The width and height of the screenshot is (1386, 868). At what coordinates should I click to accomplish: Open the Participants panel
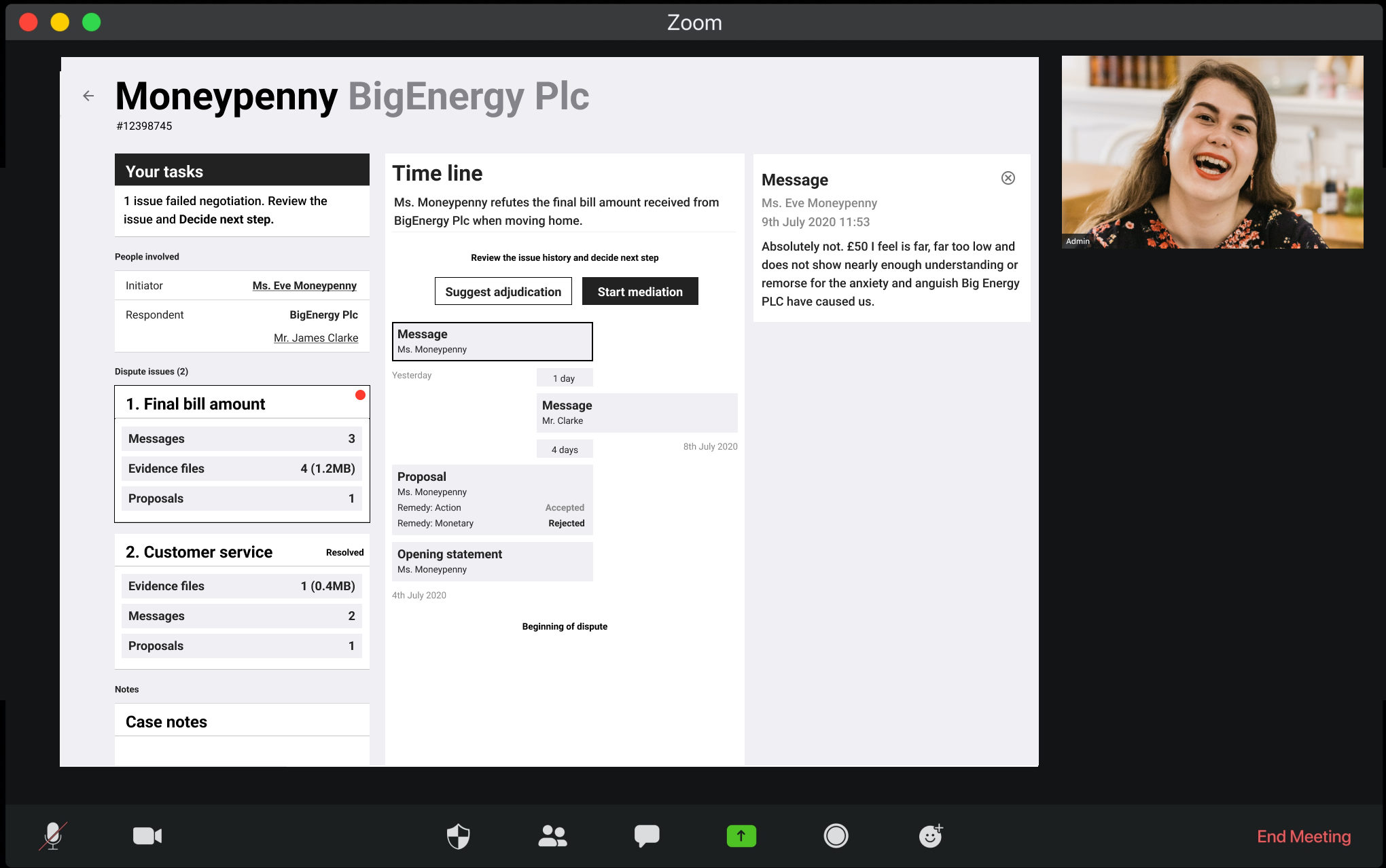tap(552, 836)
